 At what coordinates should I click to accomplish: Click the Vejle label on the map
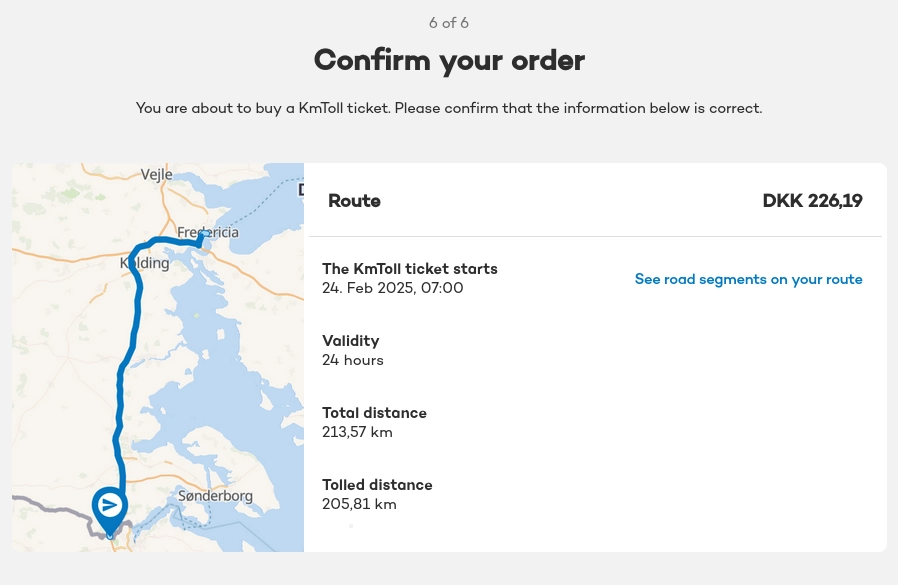(157, 173)
